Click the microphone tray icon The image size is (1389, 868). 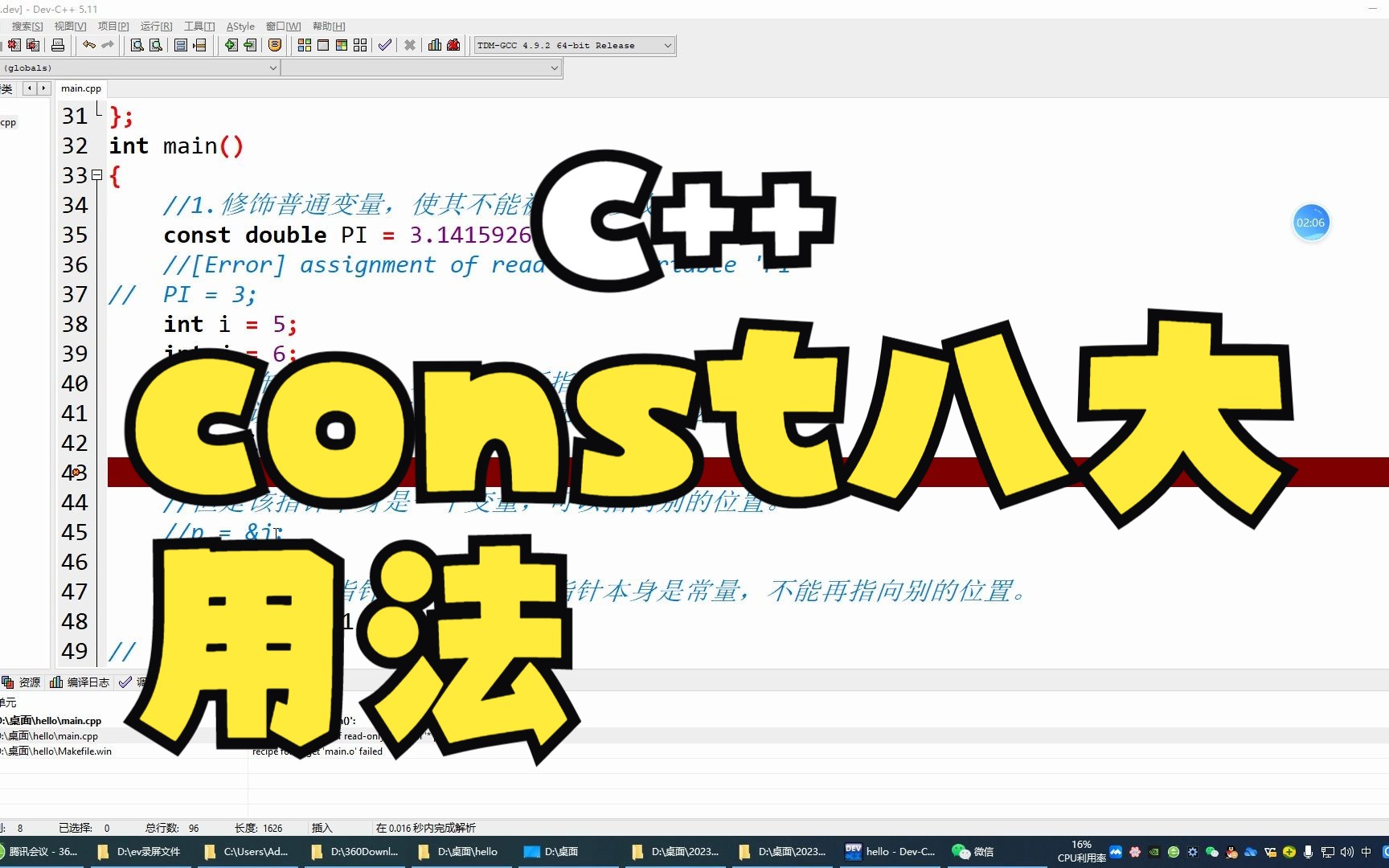click(x=1309, y=852)
